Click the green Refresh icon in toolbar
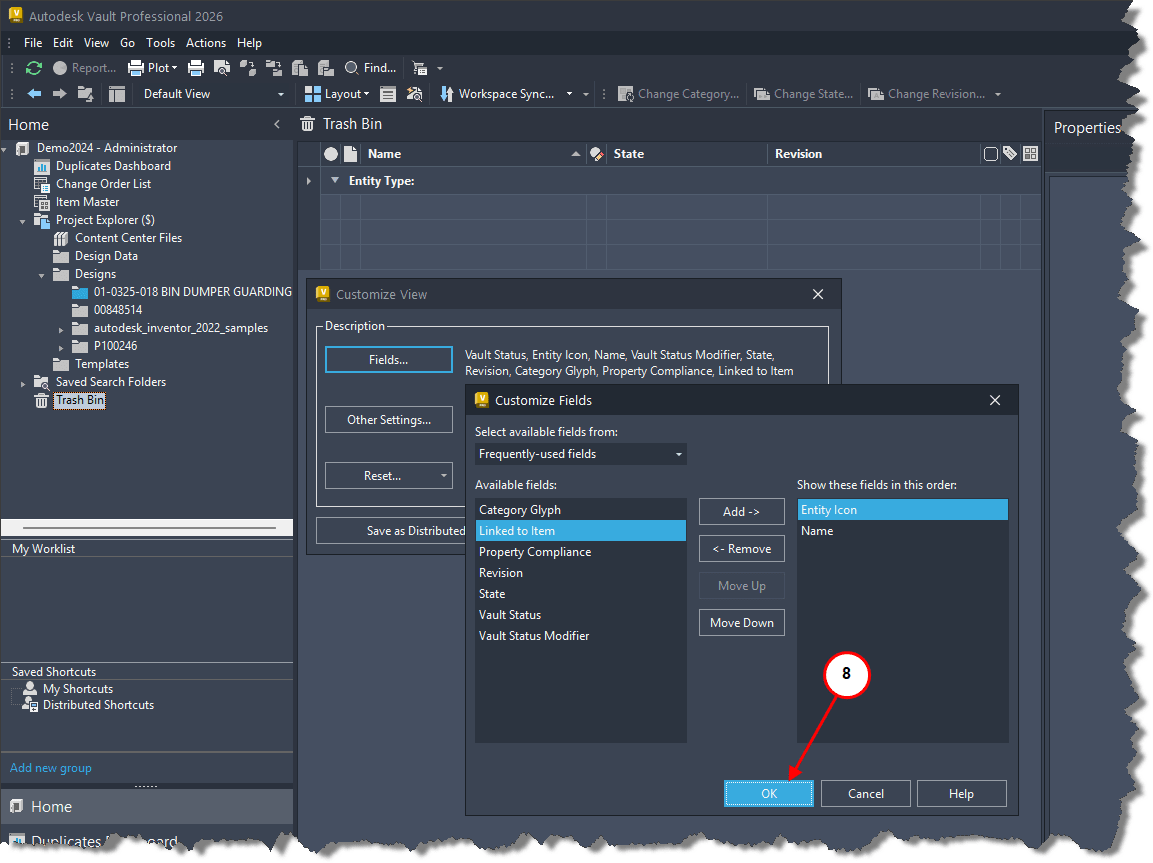This screenshot has width=1153, height=863. (x=34, y=68)
